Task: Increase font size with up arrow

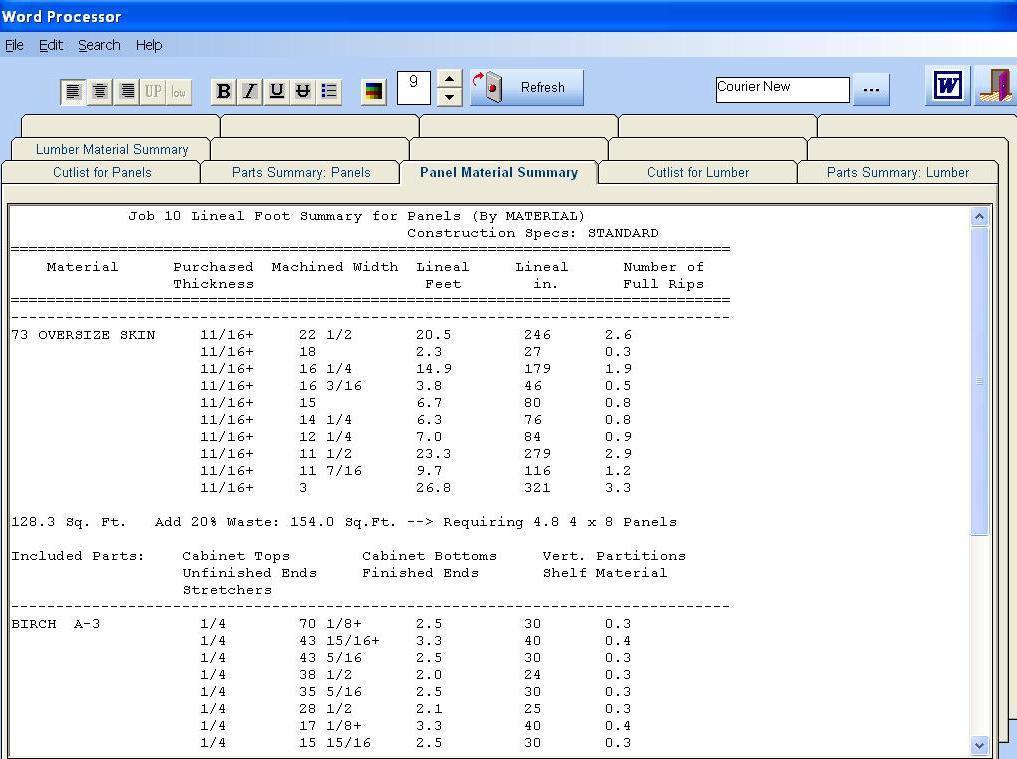Action: pyautogui.click(x=449, y=79)
